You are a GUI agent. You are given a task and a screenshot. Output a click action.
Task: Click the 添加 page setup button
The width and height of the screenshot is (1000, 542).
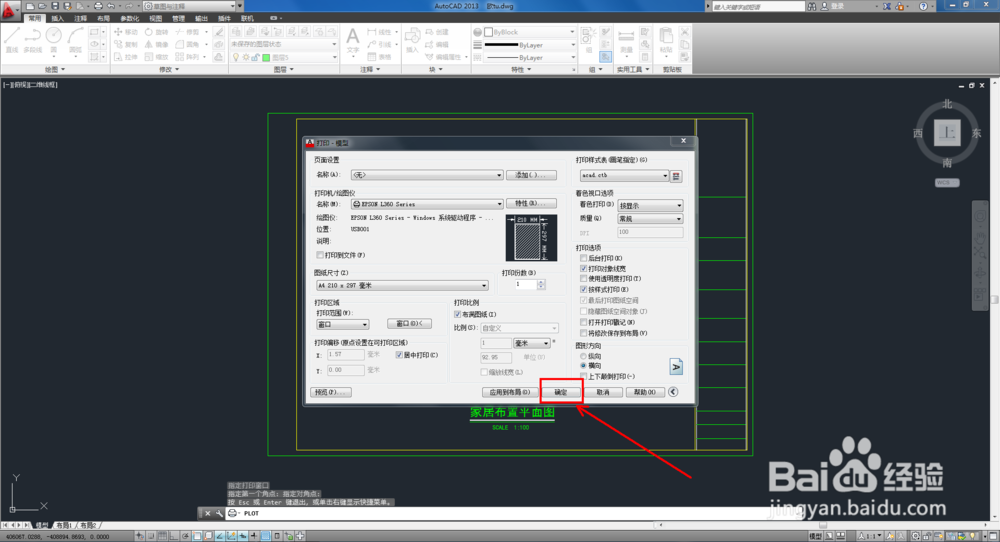click(x=531, y=175)
